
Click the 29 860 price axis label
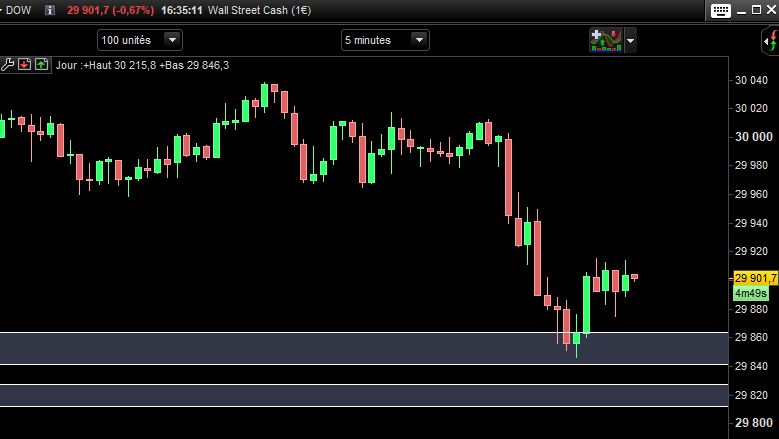pos(751,337)
